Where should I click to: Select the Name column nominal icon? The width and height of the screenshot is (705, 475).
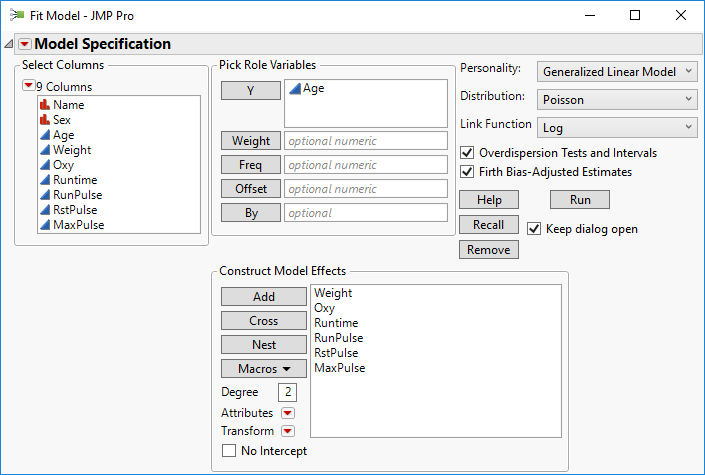click(x=44, y=105)
